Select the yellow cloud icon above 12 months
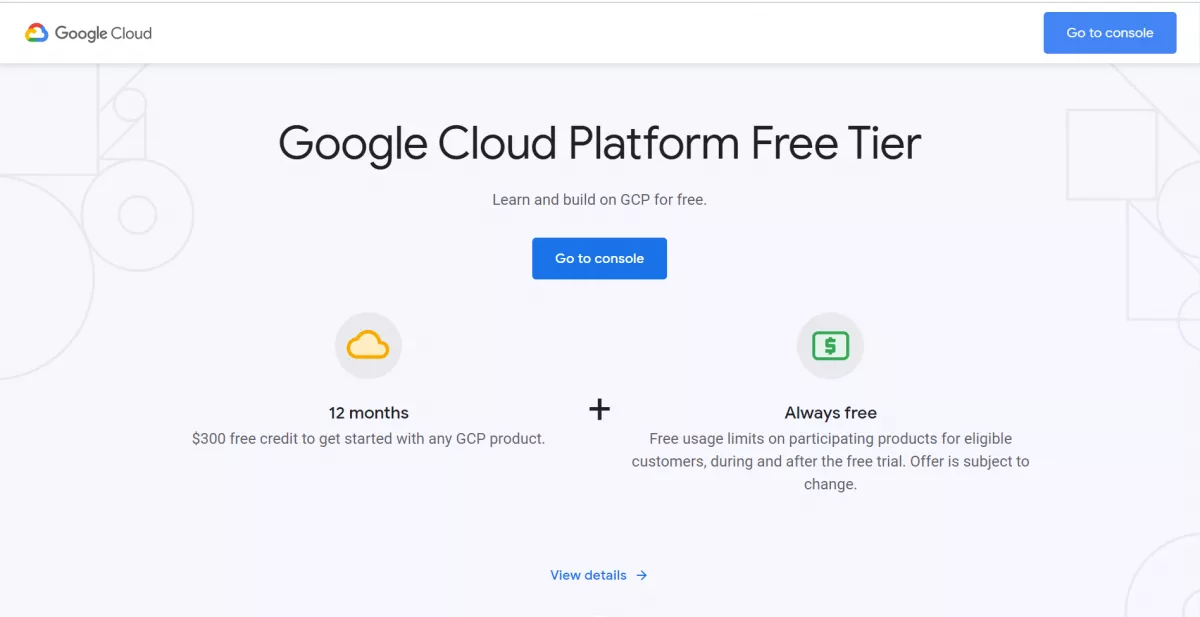Screen dimensions: 1200x617 point(368,344)
